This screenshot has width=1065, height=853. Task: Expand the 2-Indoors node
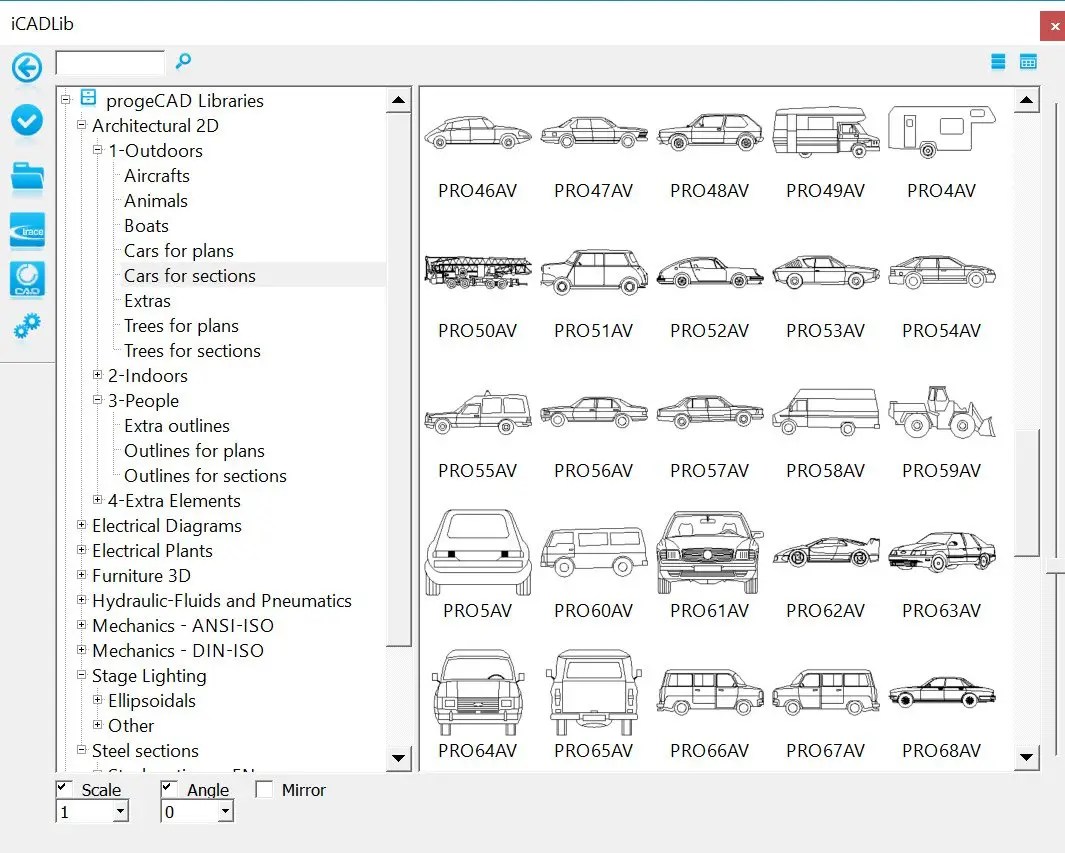(x=97, y=374)
